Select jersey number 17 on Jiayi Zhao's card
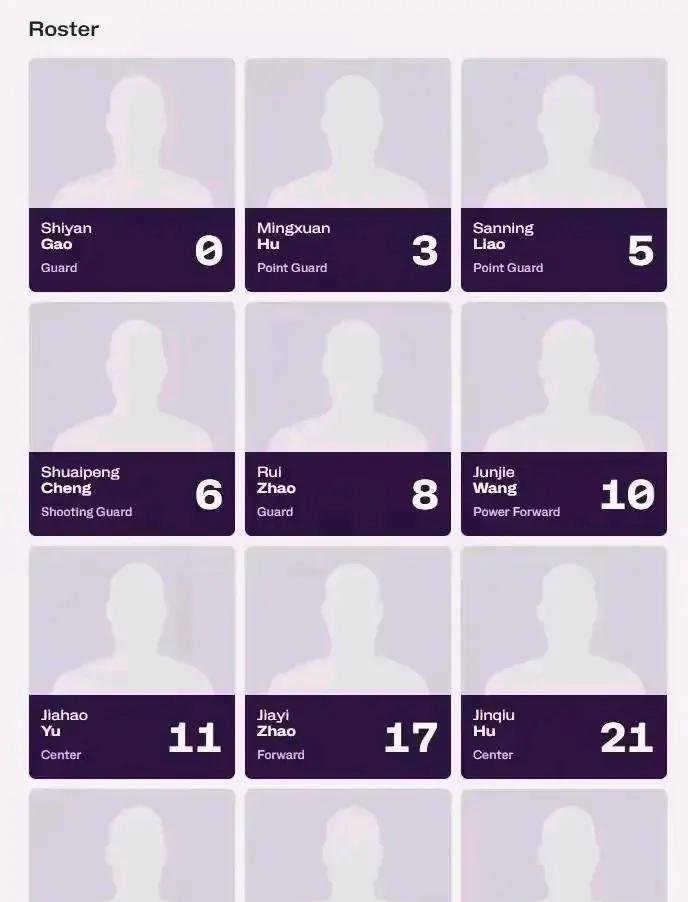This screenshot has height=902, width=688. coord(410,738)
